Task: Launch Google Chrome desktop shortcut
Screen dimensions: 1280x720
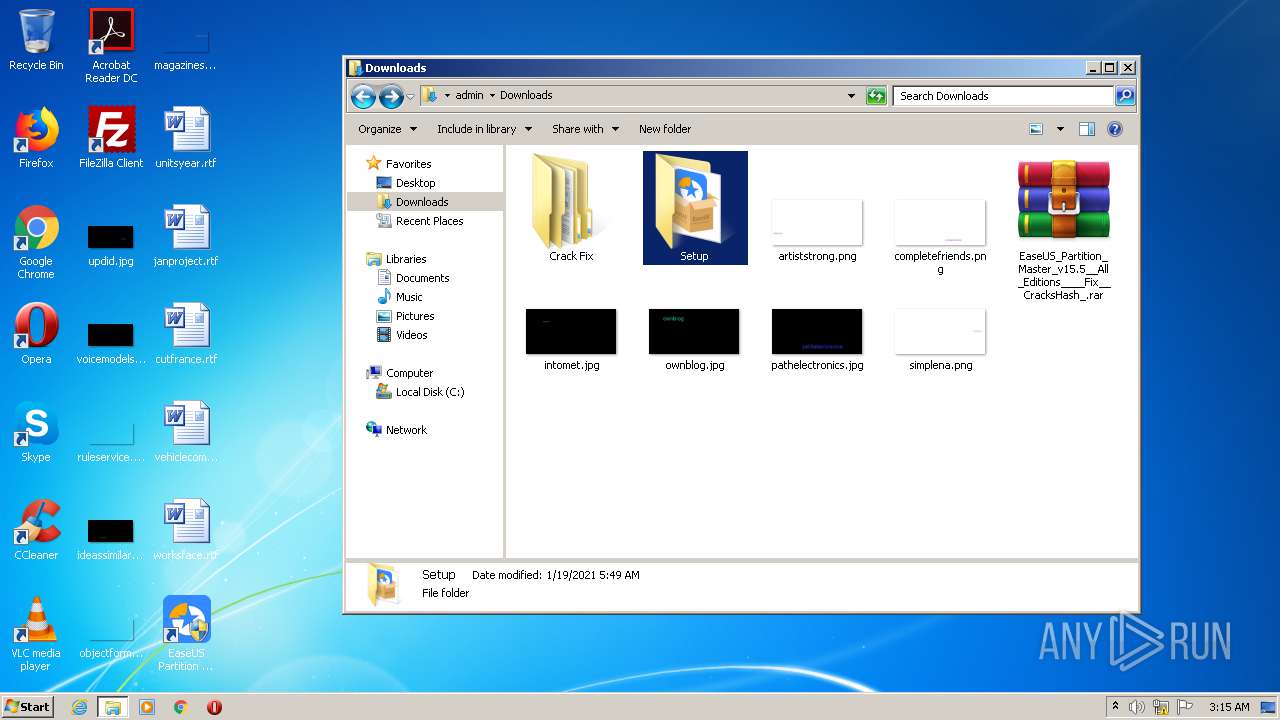Action: [x=36, y=242]
